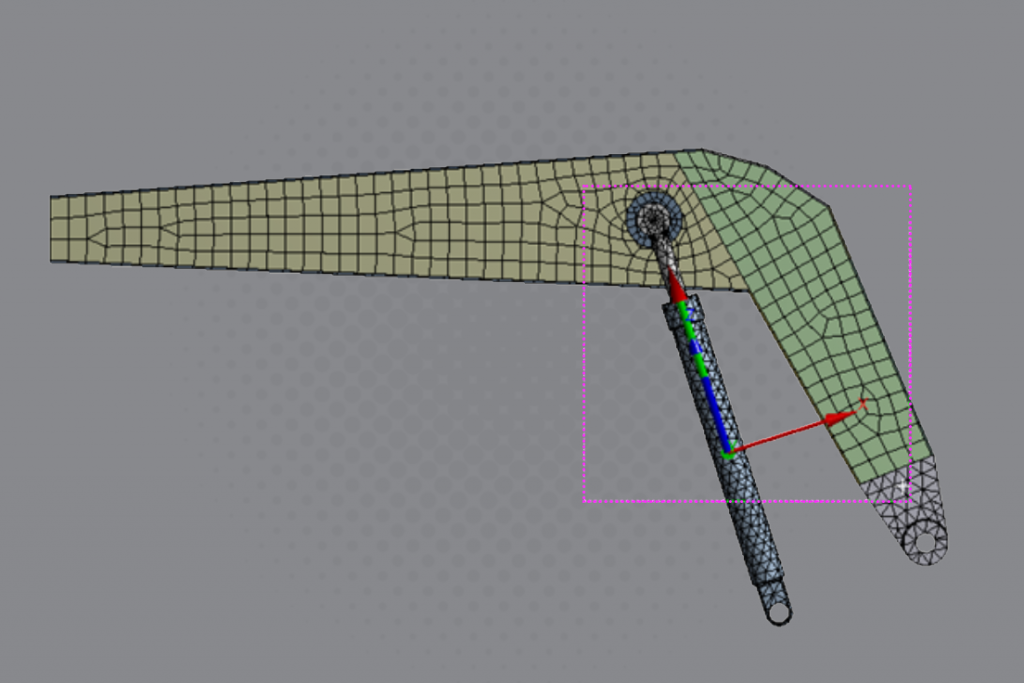This screenshot has width=1024, height=683.
Task: Click the "X" label at the red arrow tip
Action: tap(863, 404)
